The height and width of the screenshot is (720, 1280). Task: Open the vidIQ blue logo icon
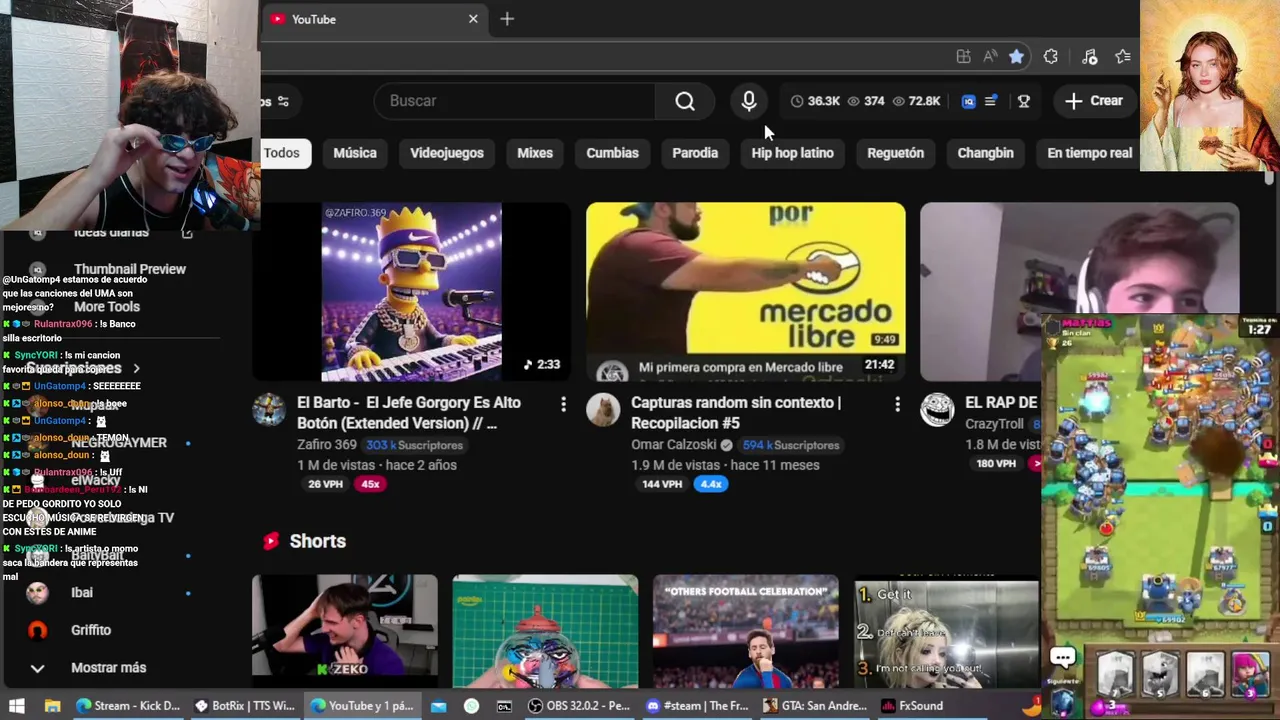(x=968, y=101)
